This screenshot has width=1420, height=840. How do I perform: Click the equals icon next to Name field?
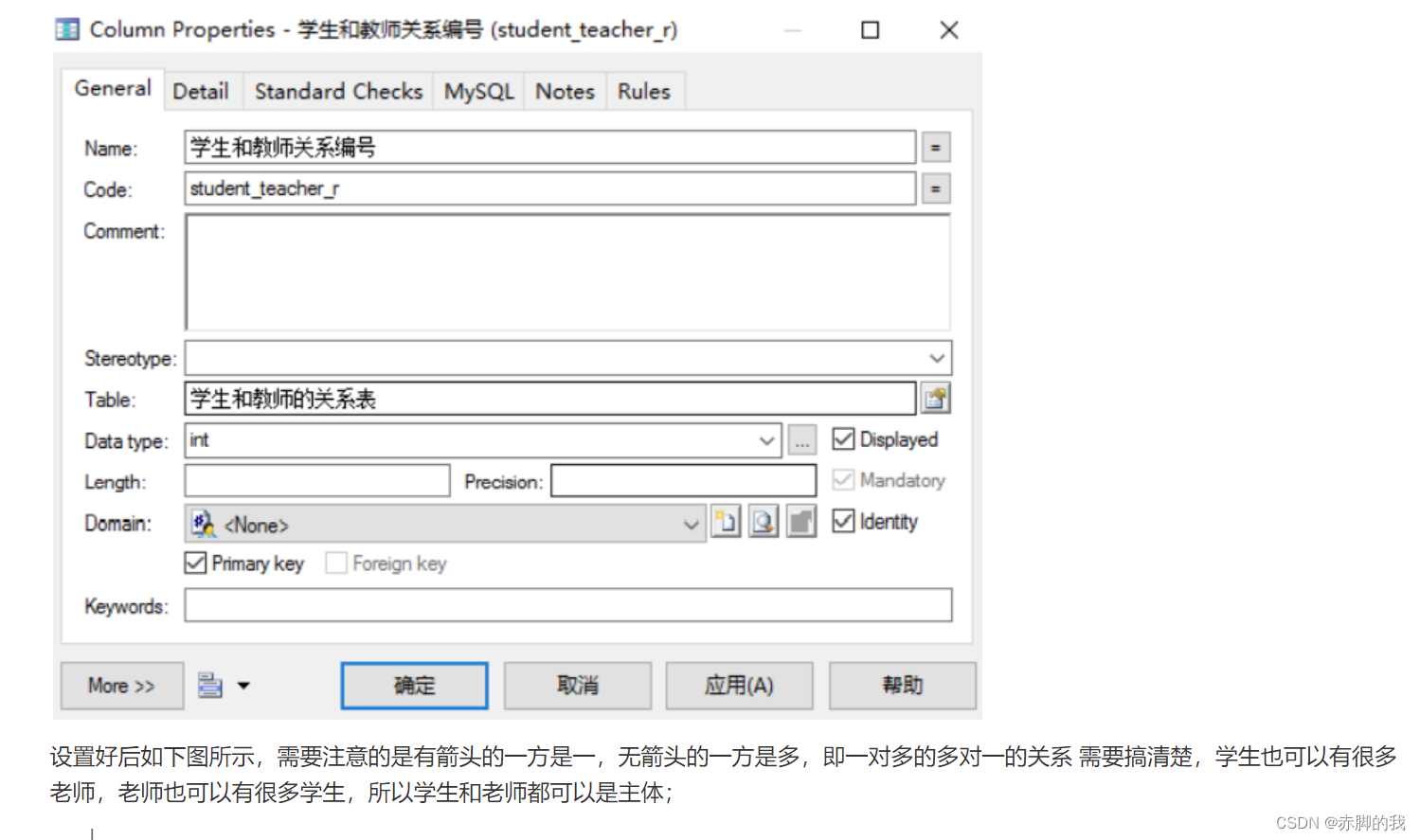(x=935, y=147)
